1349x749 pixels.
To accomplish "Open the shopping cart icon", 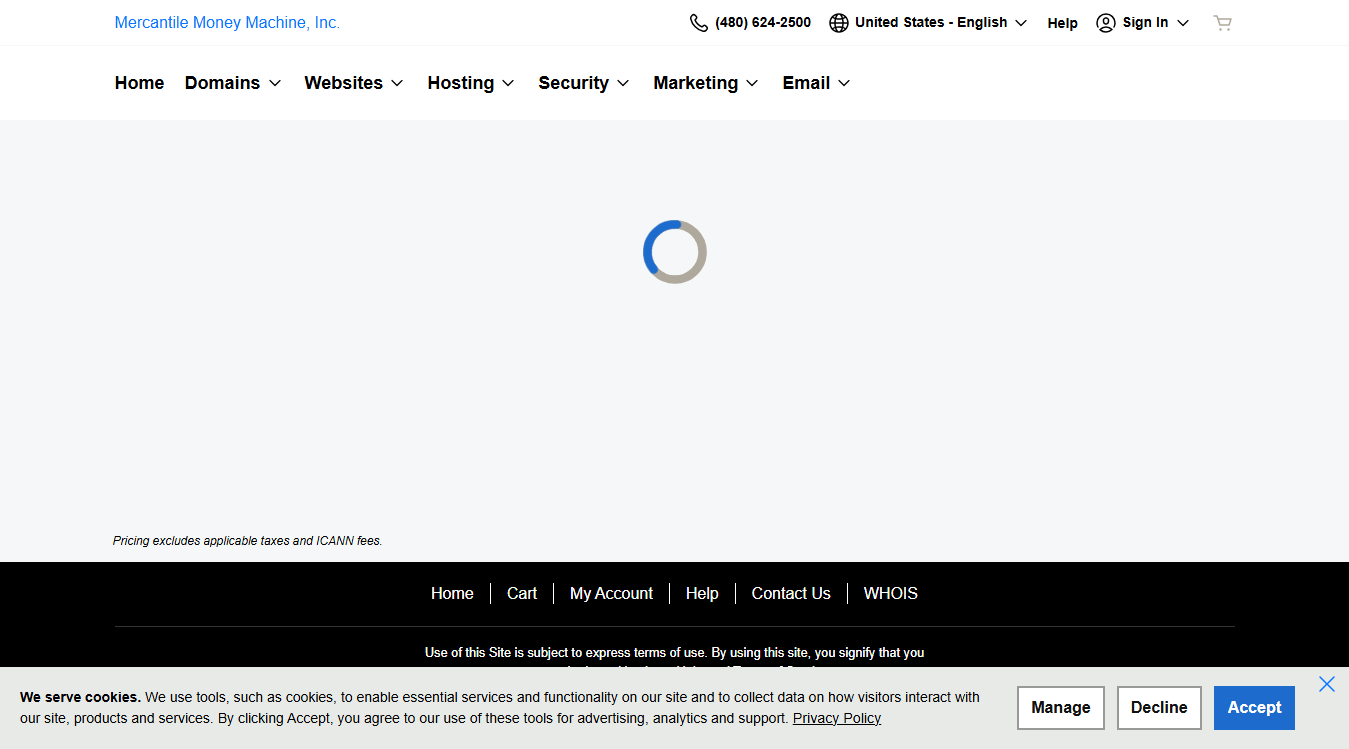I will click(x=1222, y=23).
